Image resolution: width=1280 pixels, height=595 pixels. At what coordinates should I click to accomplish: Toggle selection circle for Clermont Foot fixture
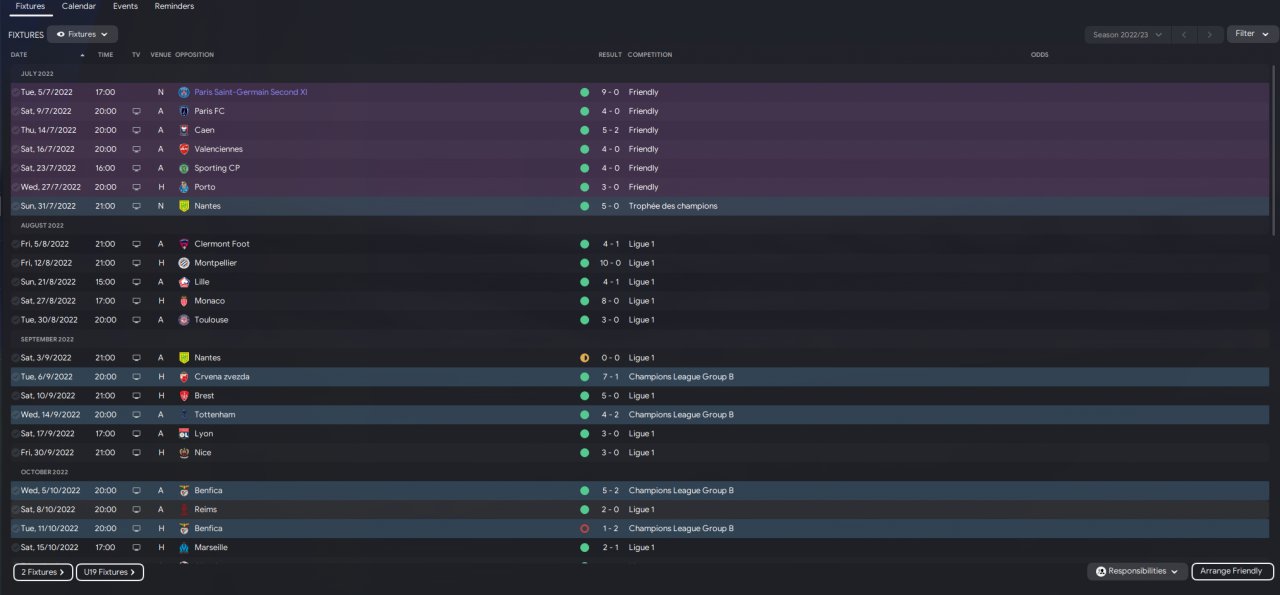[x=15, y=244]
